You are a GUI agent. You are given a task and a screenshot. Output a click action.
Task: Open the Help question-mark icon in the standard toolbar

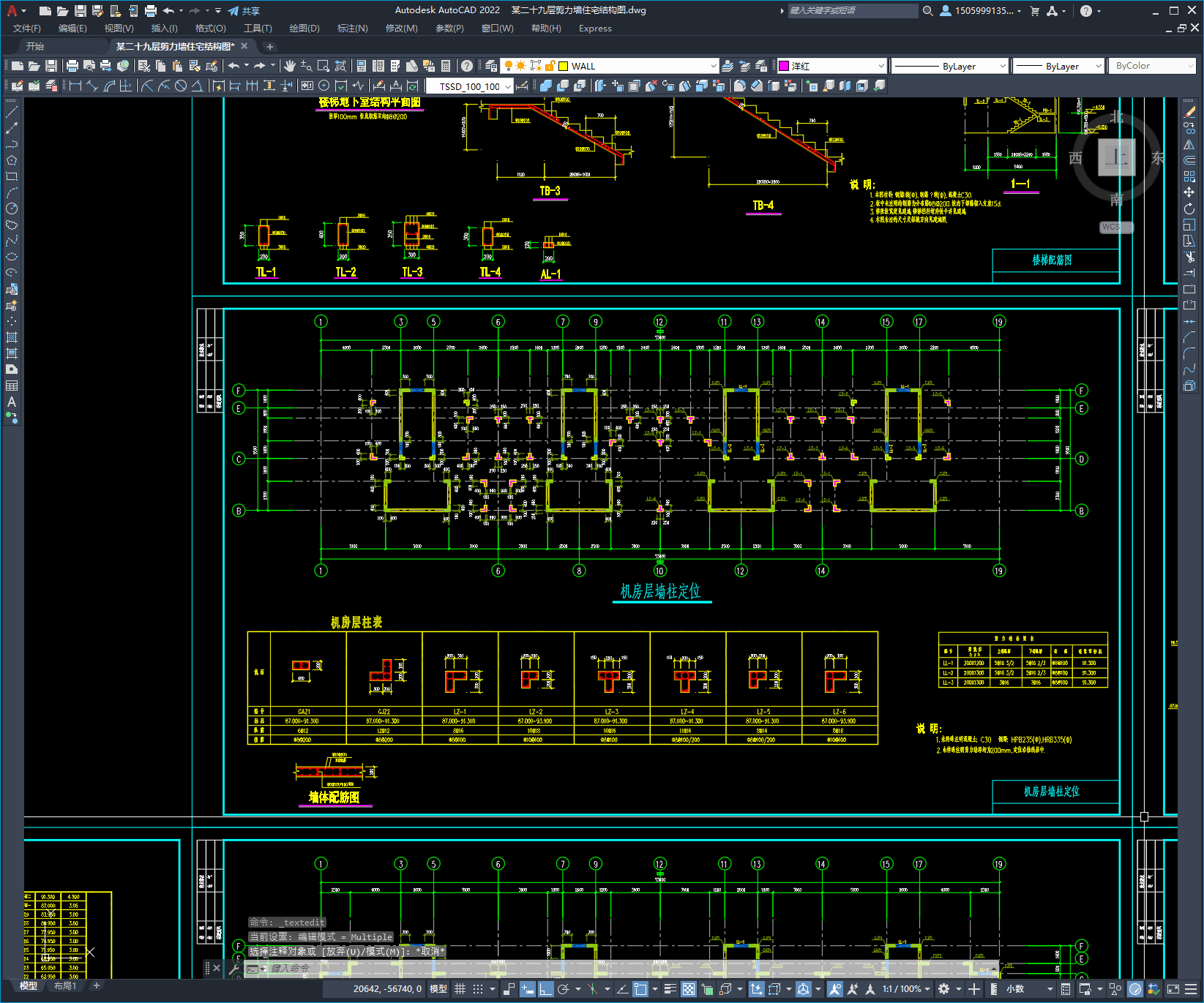coord(467,66)
